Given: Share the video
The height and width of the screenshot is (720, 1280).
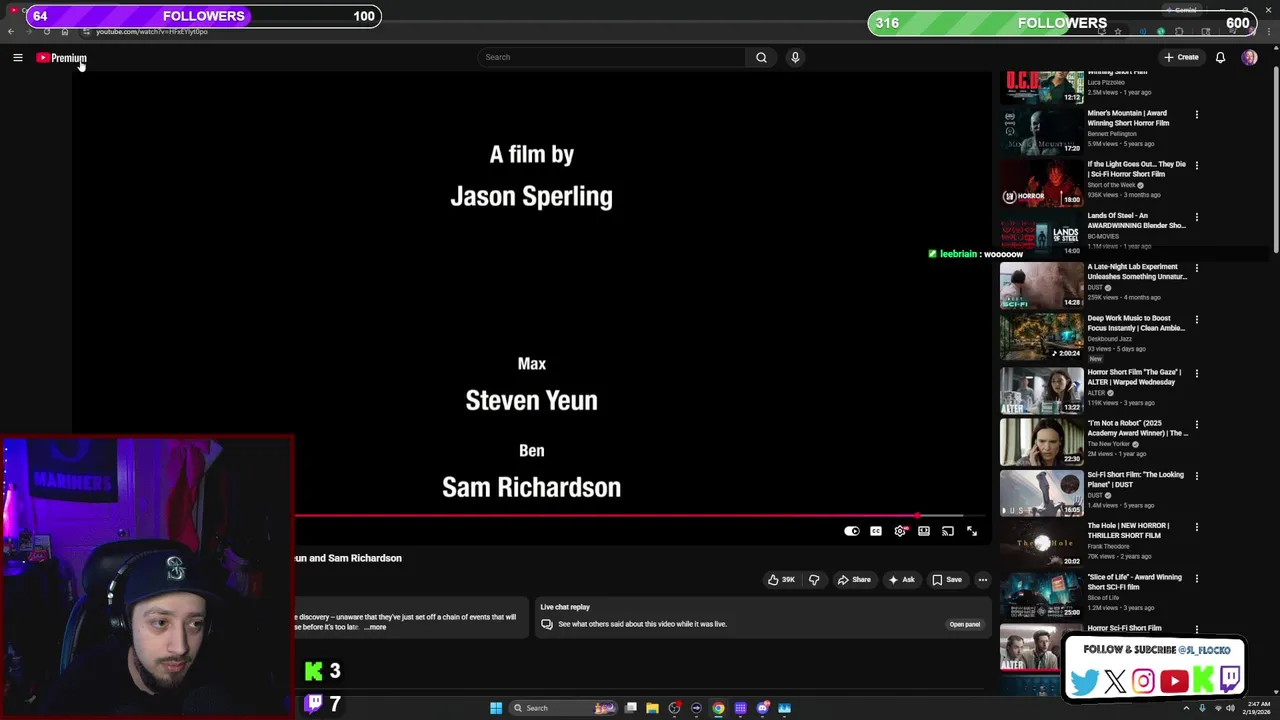Looking at the screenshot, I should (854, 580).
